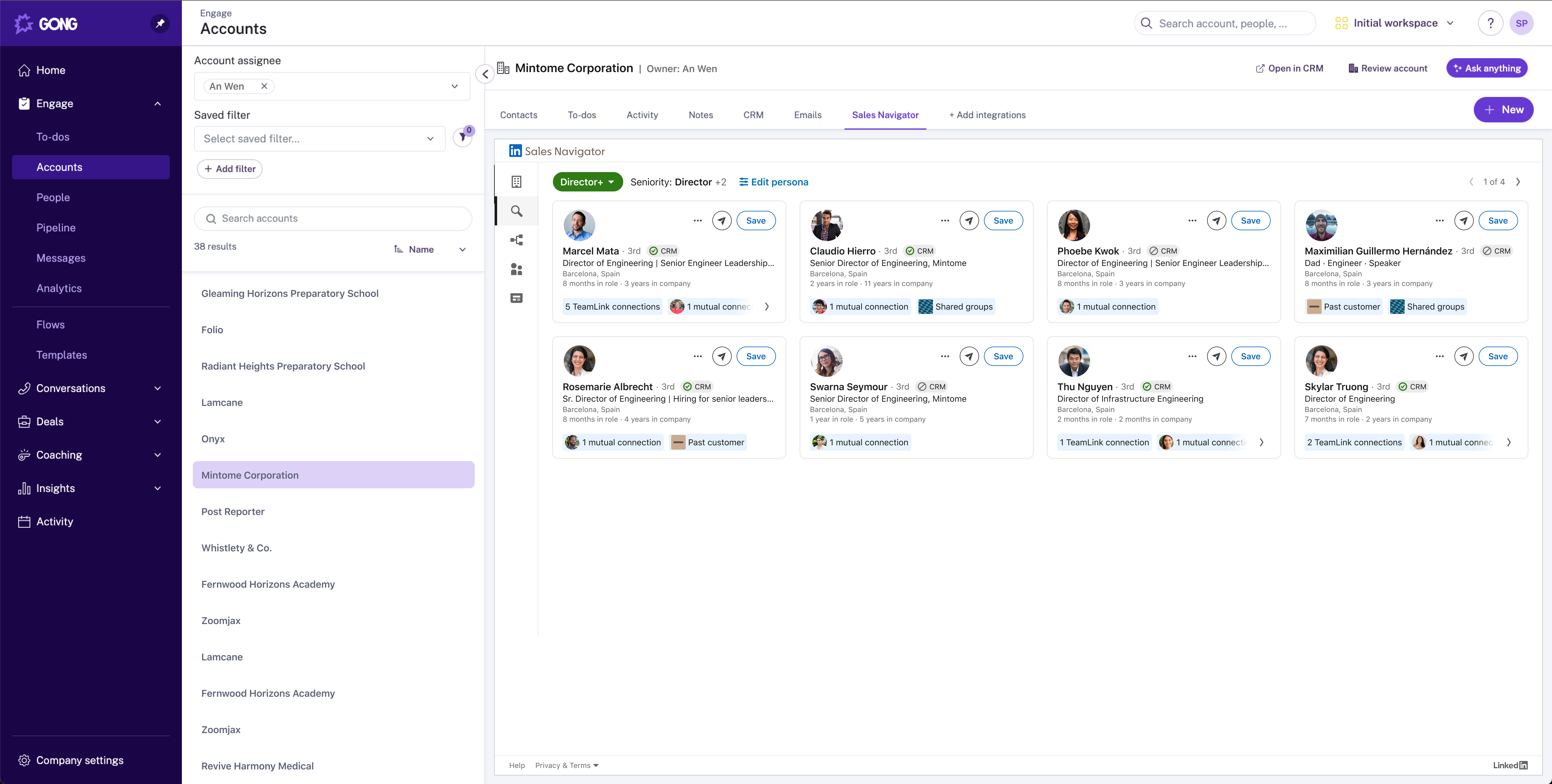Send message to Swarna Seymour
This screenshot has width=1552, height=784.
coord(969,356)
